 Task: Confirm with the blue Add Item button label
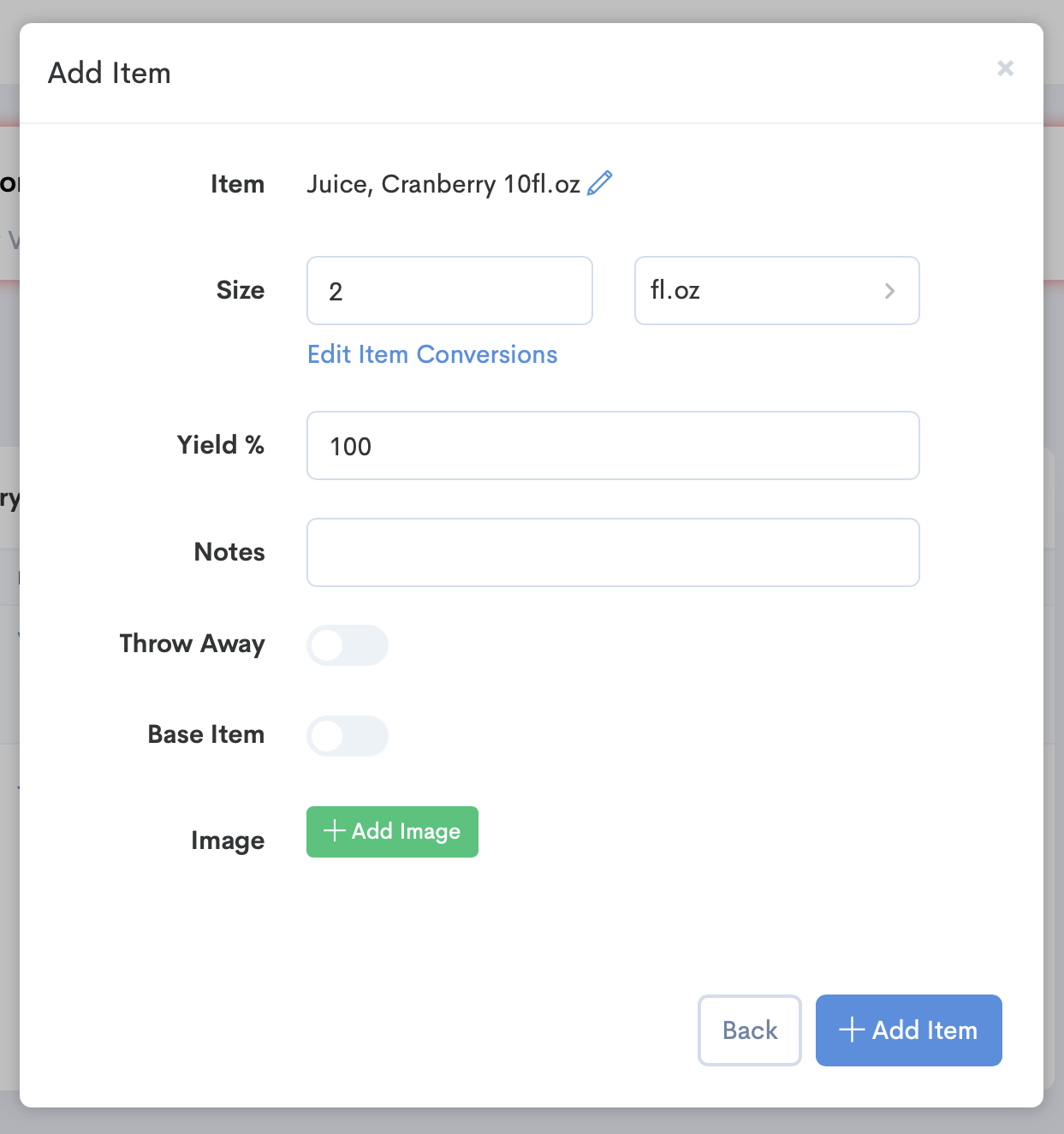924,1030
